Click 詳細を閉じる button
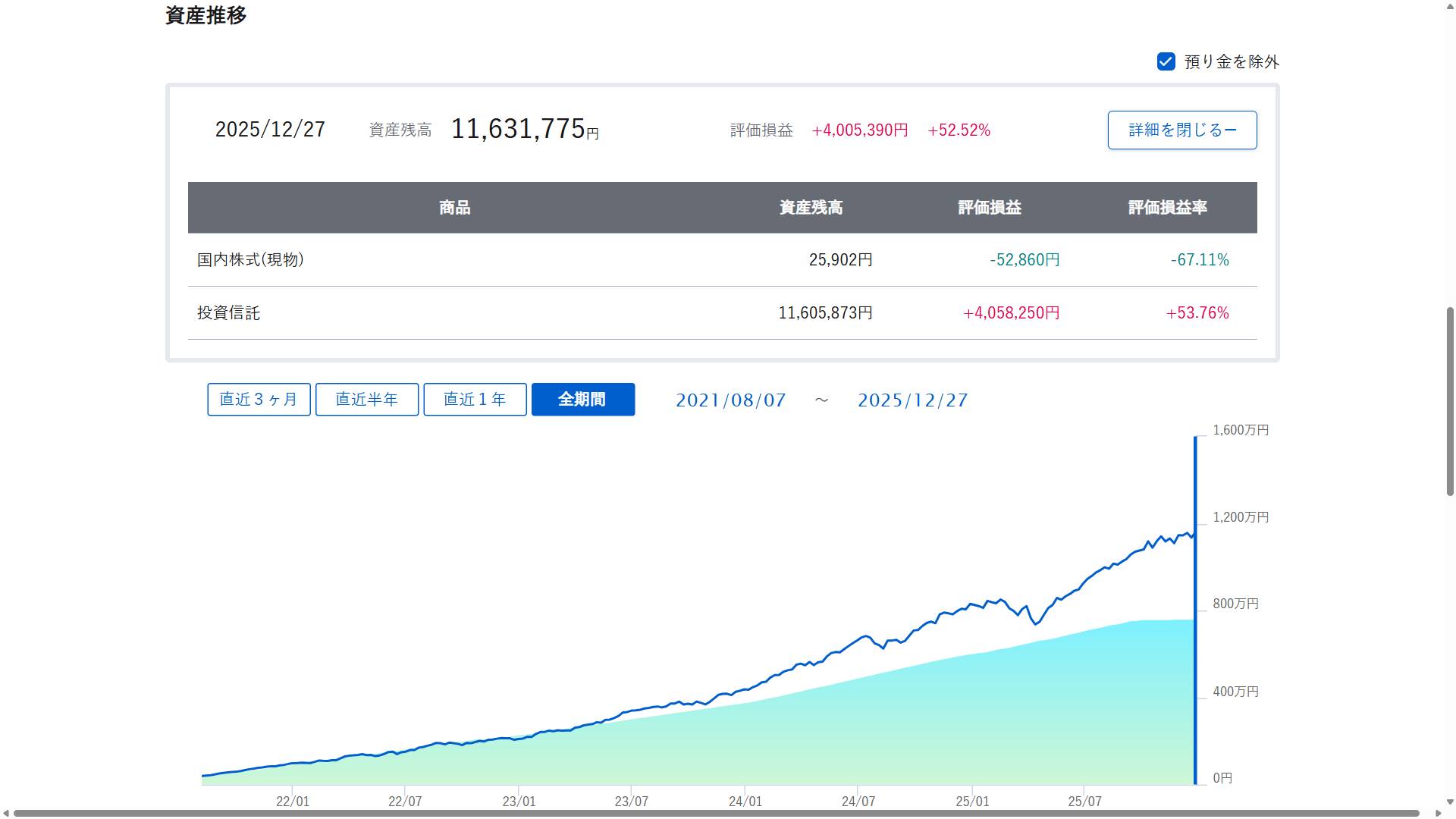 1181,130
